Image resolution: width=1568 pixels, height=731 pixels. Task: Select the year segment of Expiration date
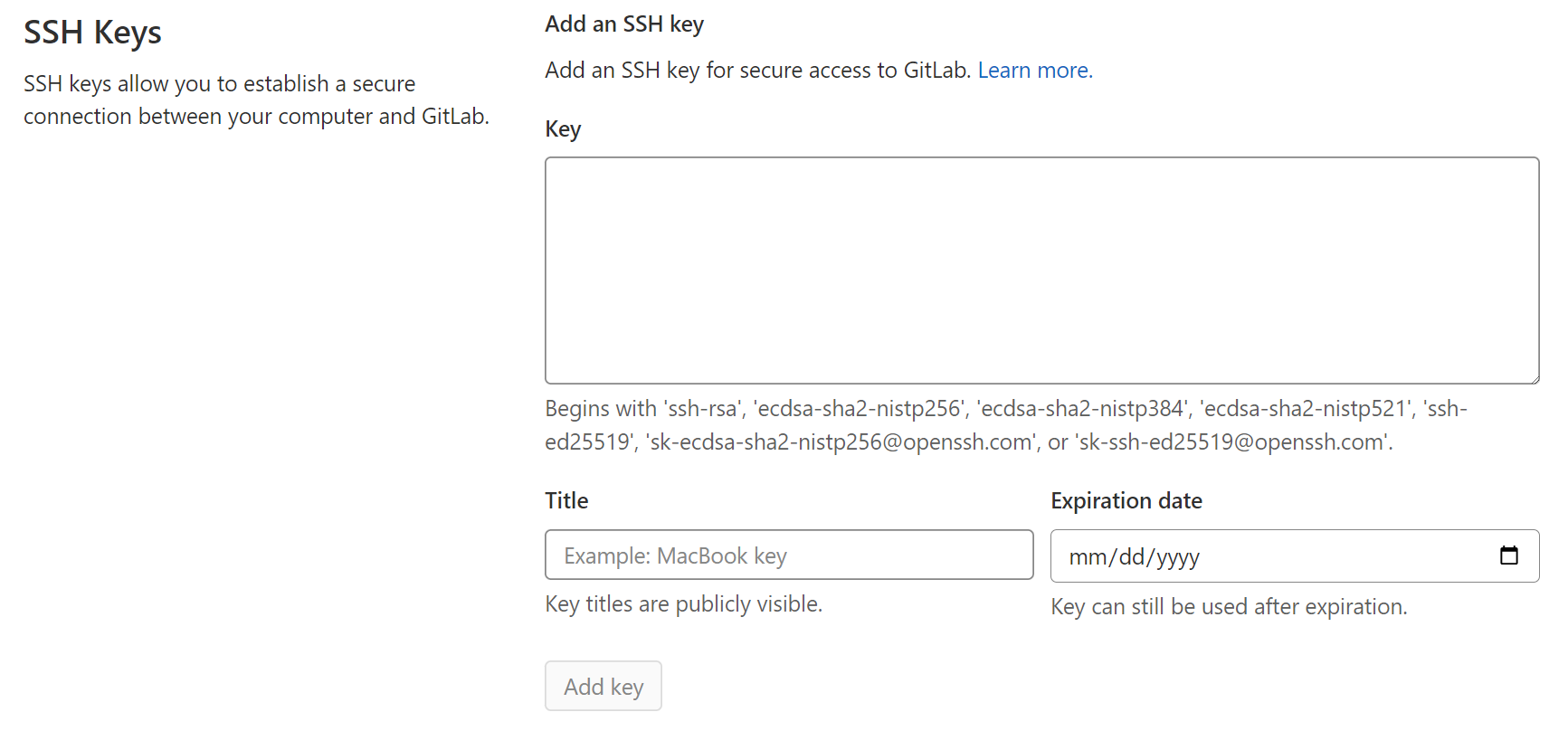tap(1177, 557)
